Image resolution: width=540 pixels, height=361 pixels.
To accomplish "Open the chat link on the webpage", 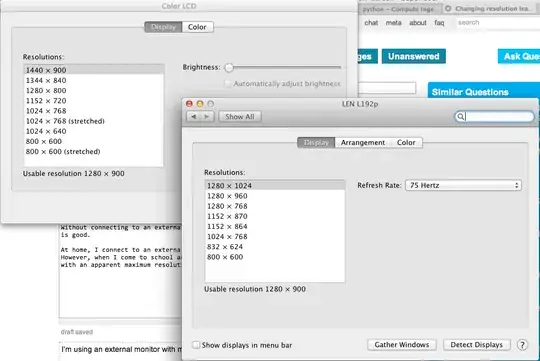I will (371, 23).
